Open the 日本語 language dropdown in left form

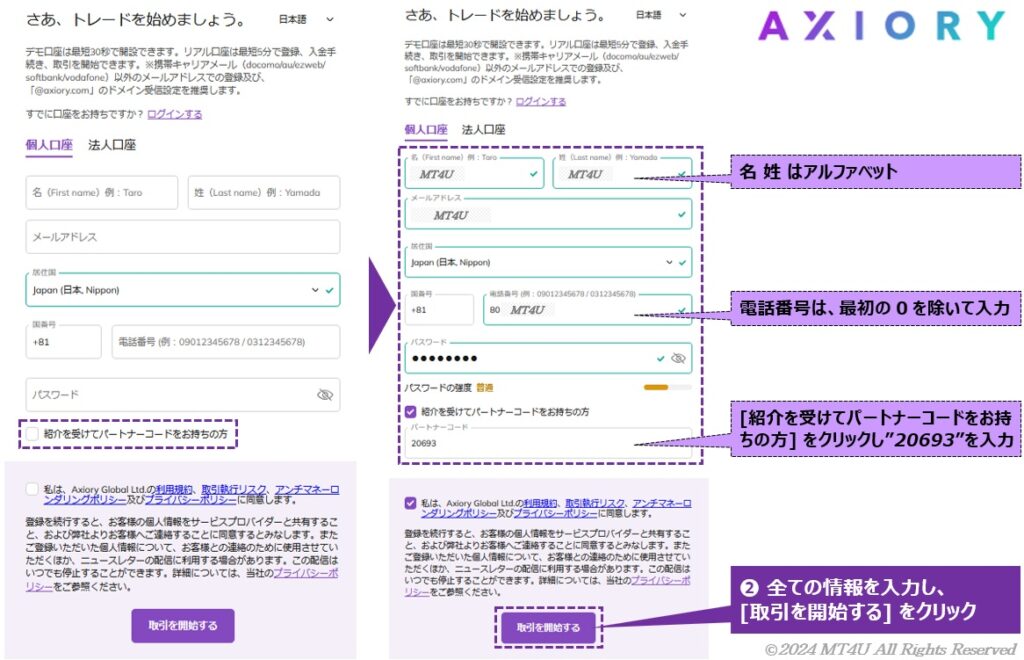(x=306, y=20)
